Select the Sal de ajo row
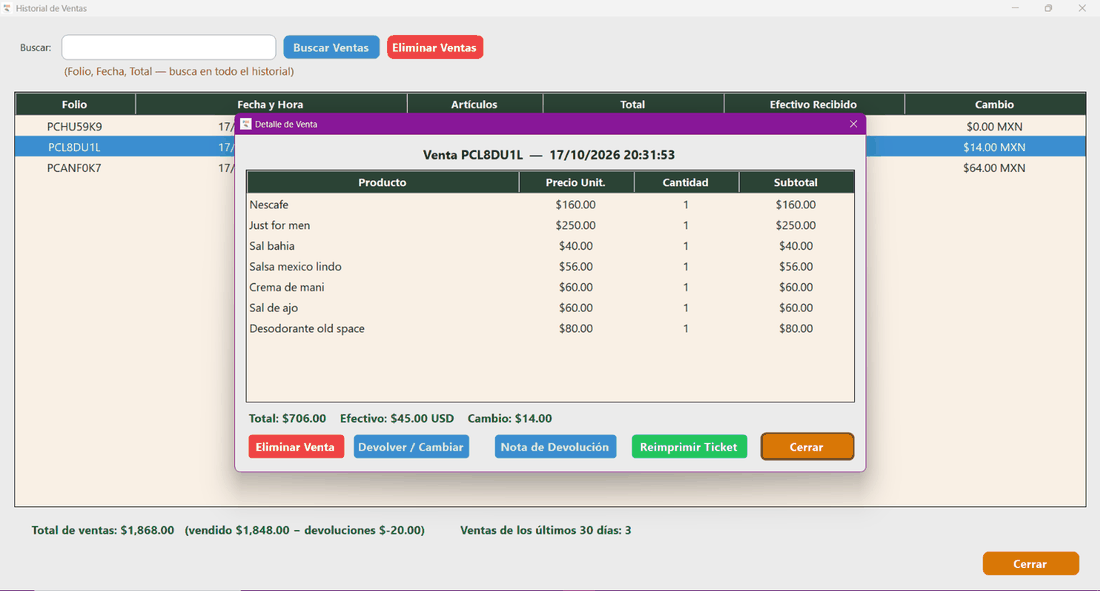The image size is (1100, 591). click(551, 308)
